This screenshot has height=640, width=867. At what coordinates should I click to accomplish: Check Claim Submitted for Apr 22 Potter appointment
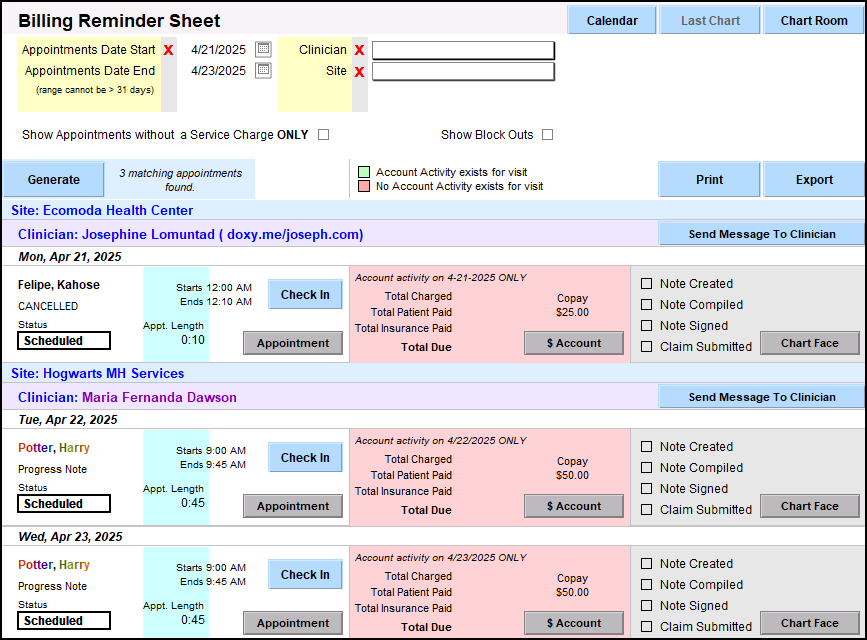[x=646, y=510]
